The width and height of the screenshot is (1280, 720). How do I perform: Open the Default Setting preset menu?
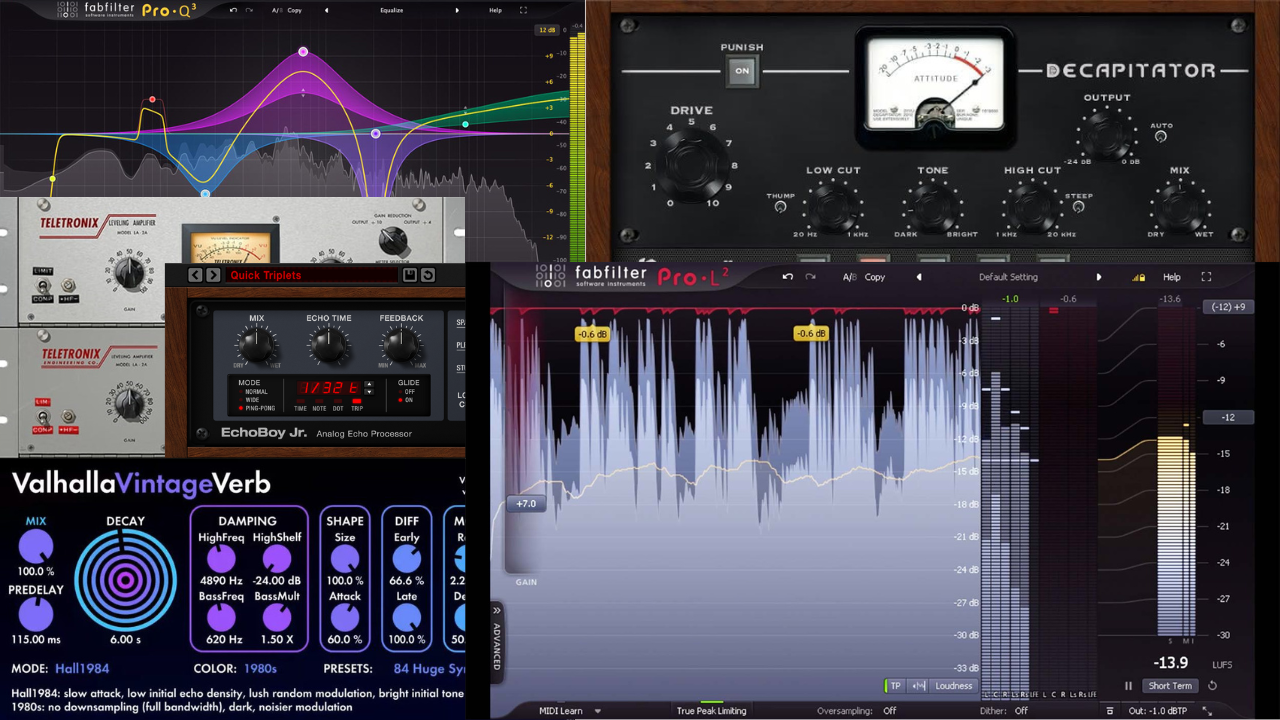tap(1008, 277)
